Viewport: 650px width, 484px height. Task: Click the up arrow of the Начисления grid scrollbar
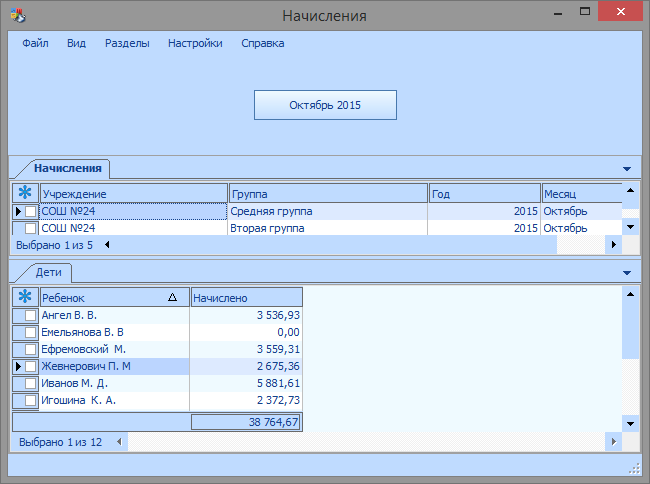(631, 190)
